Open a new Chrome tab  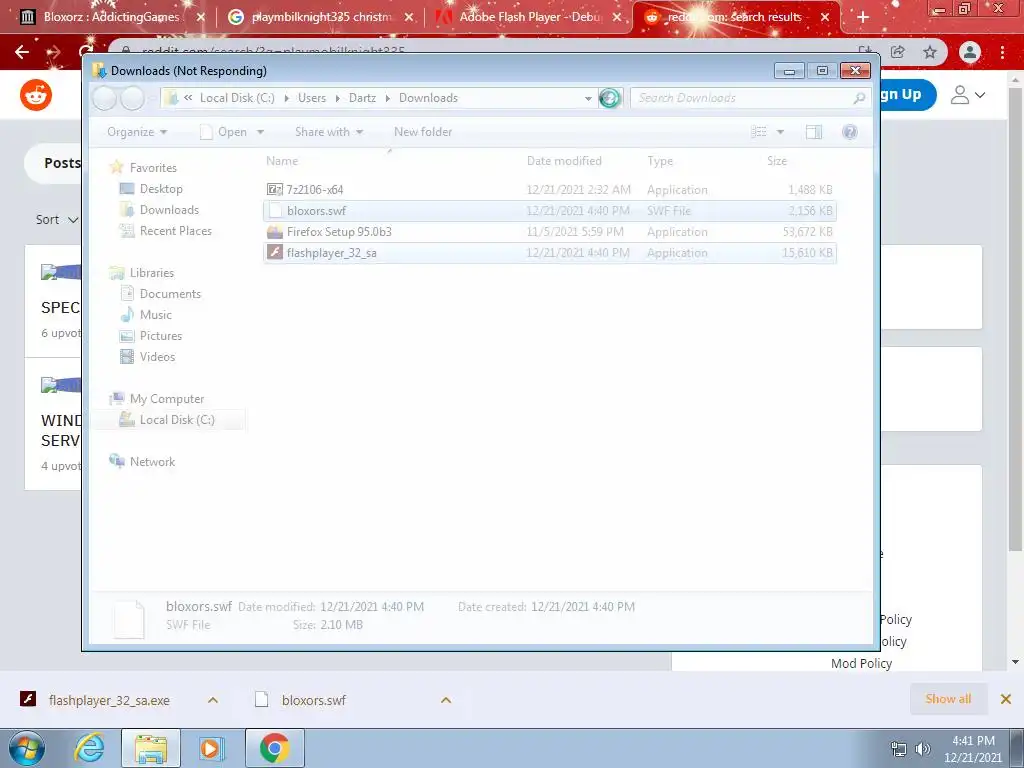click(x=863, y=18)
